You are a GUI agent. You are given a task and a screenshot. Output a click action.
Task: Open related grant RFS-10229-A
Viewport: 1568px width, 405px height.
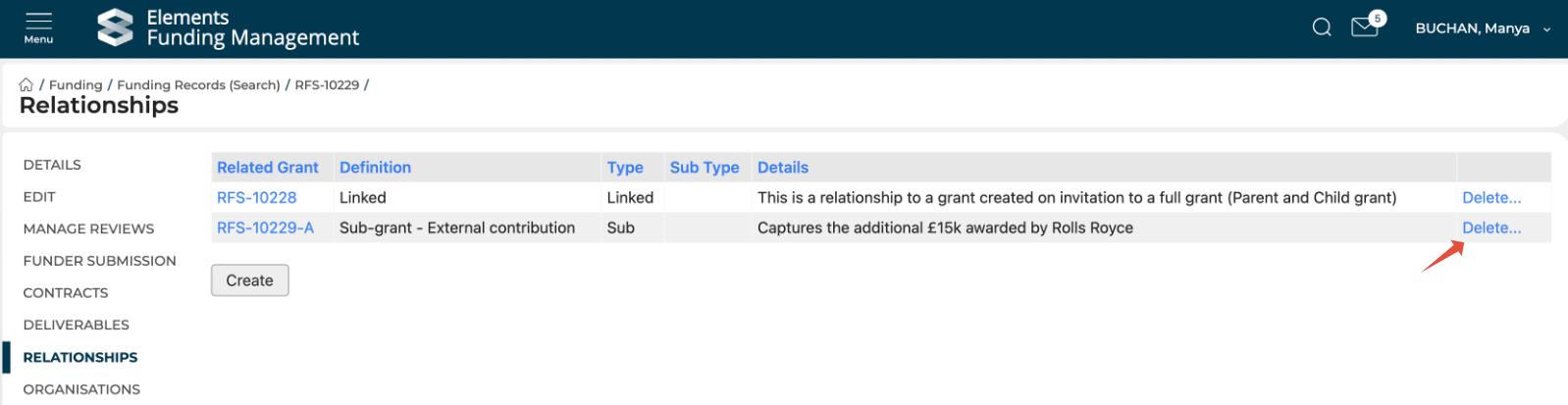(x=265, y=228)
